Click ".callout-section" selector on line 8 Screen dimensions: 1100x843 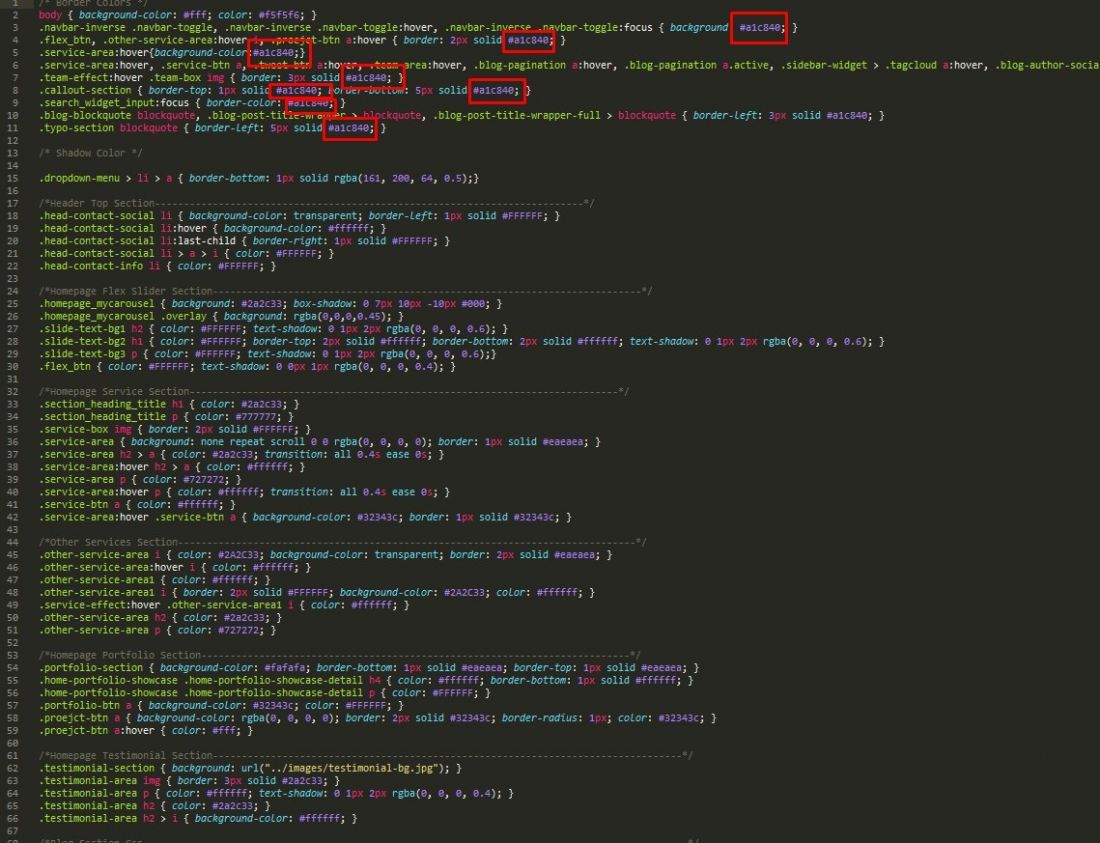point(85,90)
